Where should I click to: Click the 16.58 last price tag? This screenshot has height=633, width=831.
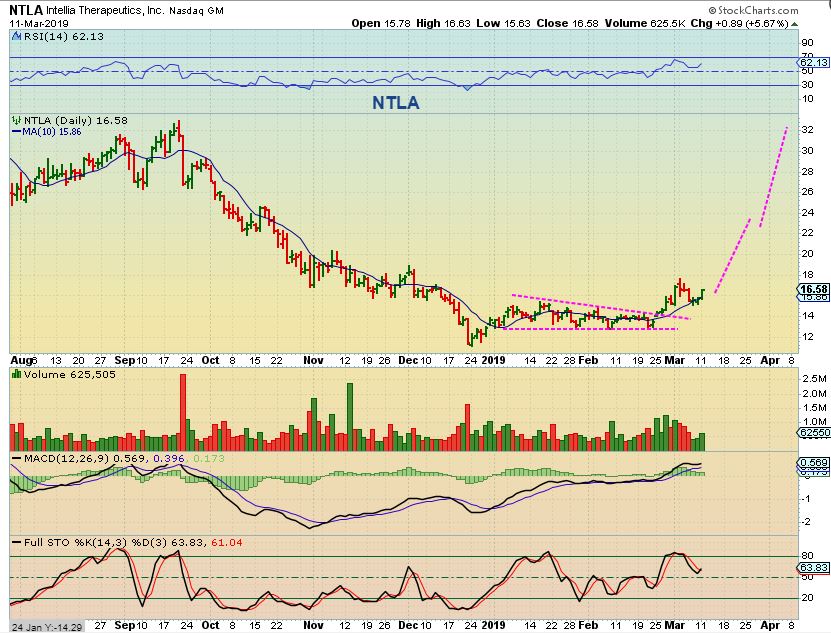[x=814, y=289]
